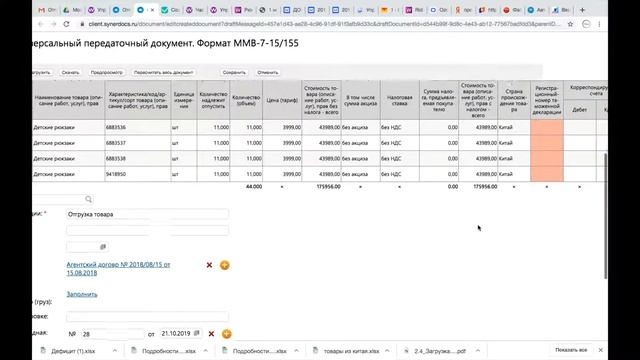Click the Отгрузка товара input field
The image size is (640, 360).
[147, 214]
